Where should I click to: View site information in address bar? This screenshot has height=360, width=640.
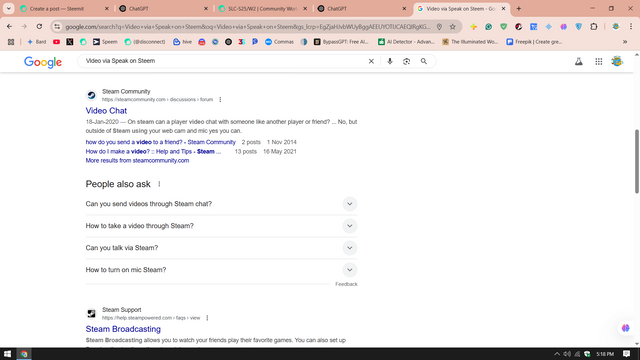[x=57, y=27]
